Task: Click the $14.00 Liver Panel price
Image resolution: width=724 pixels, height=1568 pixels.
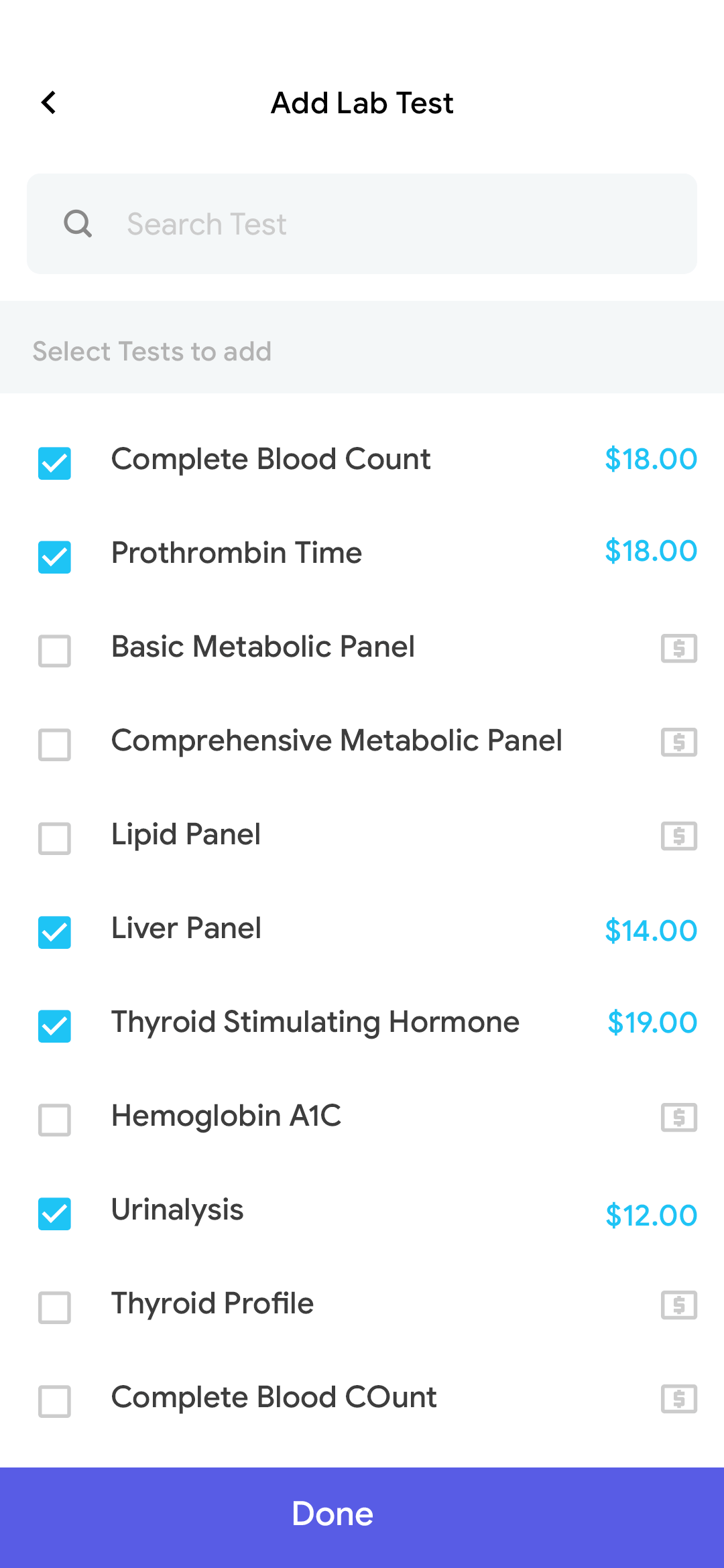Action: (650, 931)
